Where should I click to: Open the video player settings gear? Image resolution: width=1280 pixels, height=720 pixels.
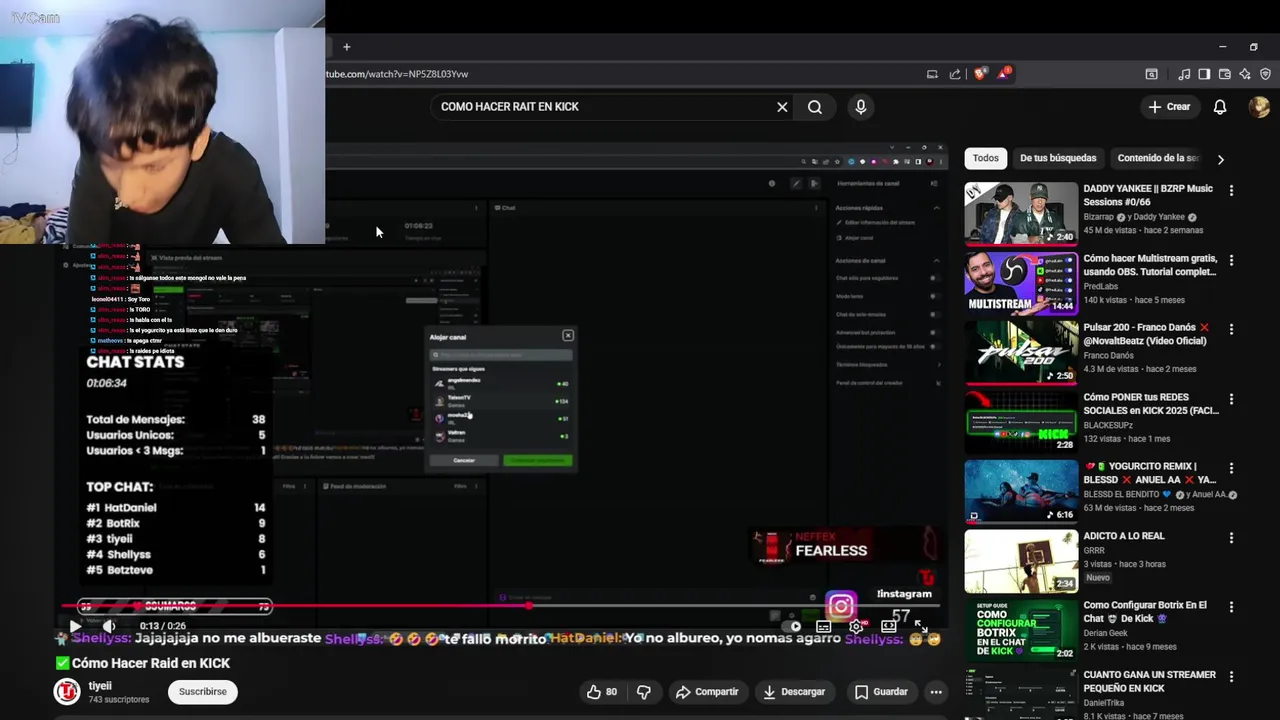(856, 626)
